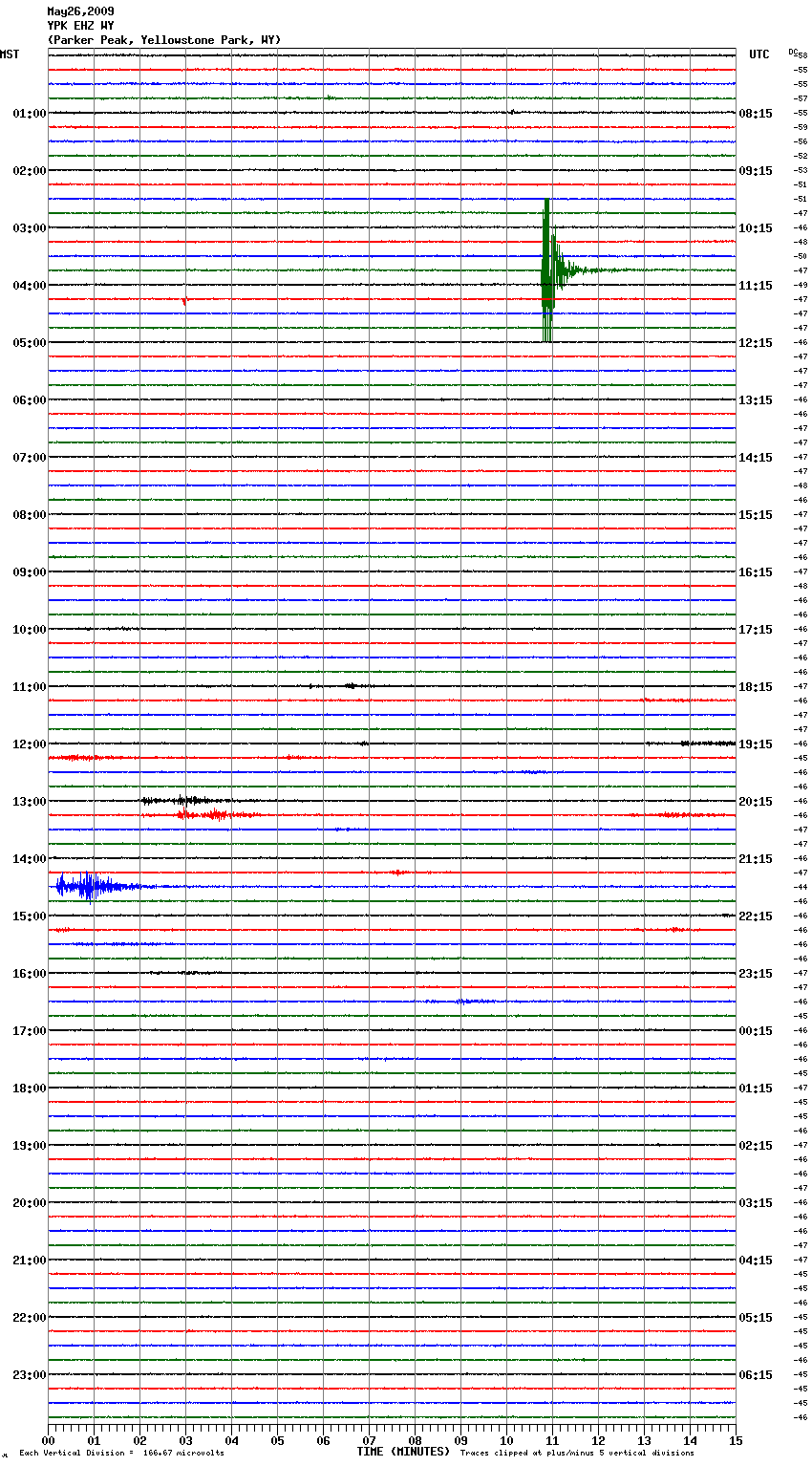
Task: Click the 13 minute tick label
Action: coord(644,1440)
